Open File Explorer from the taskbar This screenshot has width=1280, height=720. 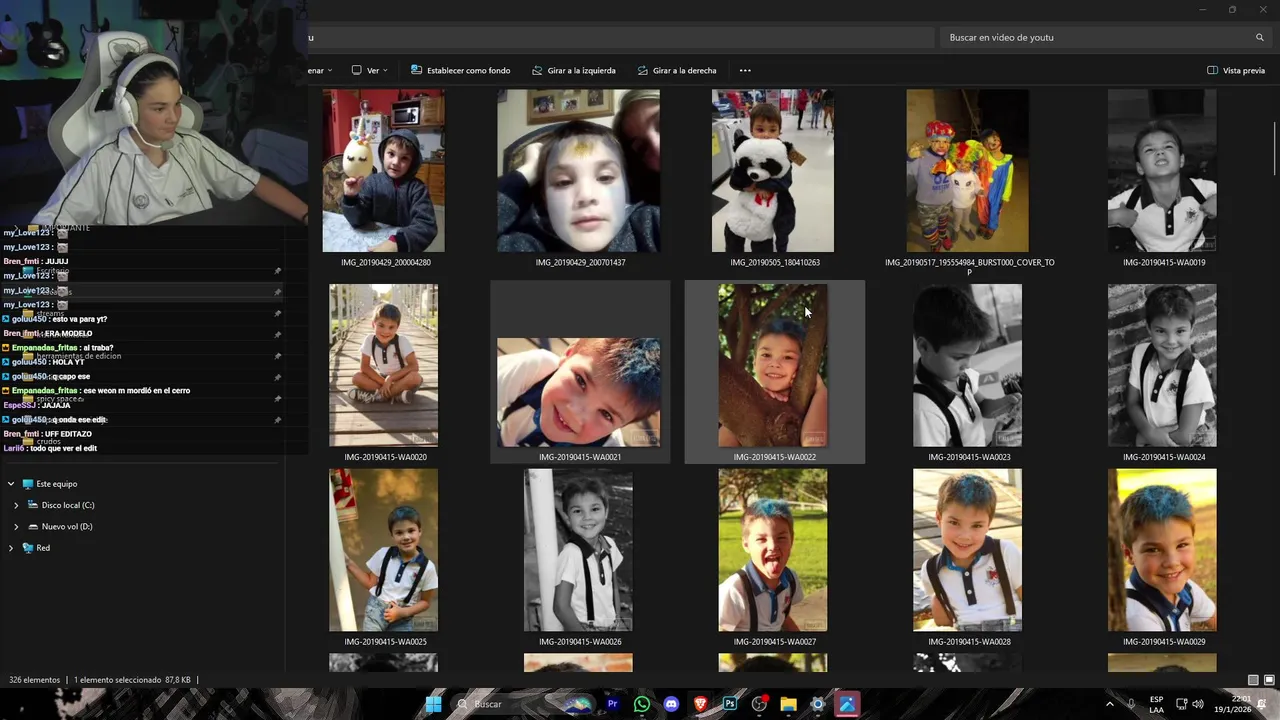click(788, 704)
